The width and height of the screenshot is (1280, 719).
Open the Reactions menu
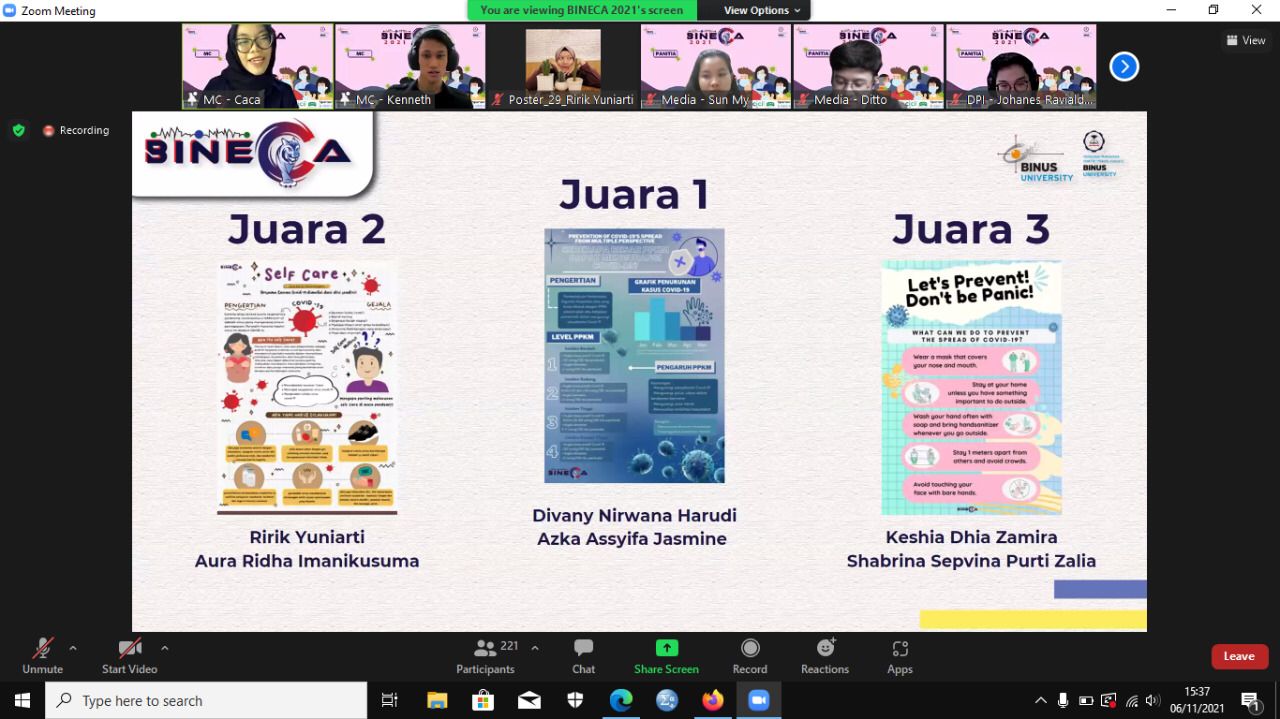coord(824,655)
